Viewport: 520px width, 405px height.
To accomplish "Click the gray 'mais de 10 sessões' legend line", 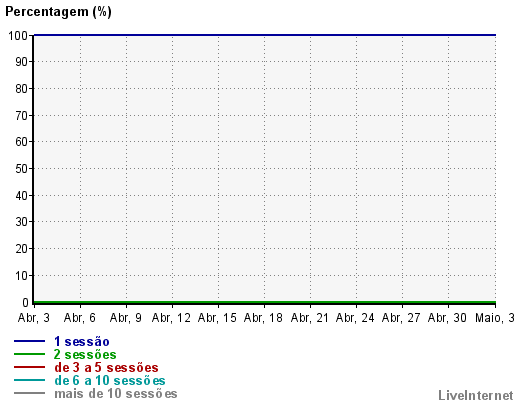I will click(29, 393).
